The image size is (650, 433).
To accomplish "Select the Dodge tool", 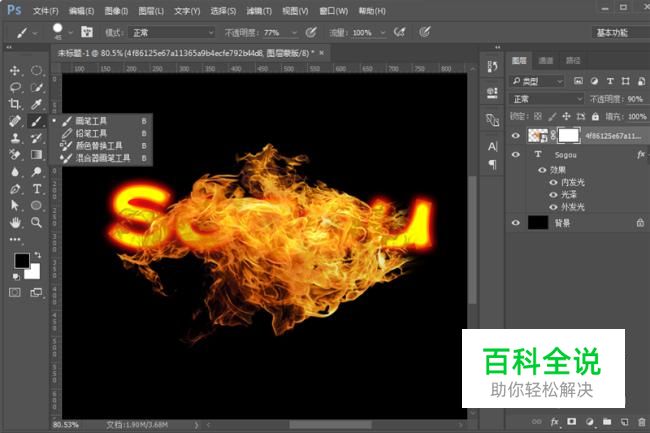I will tap(36, 172).
